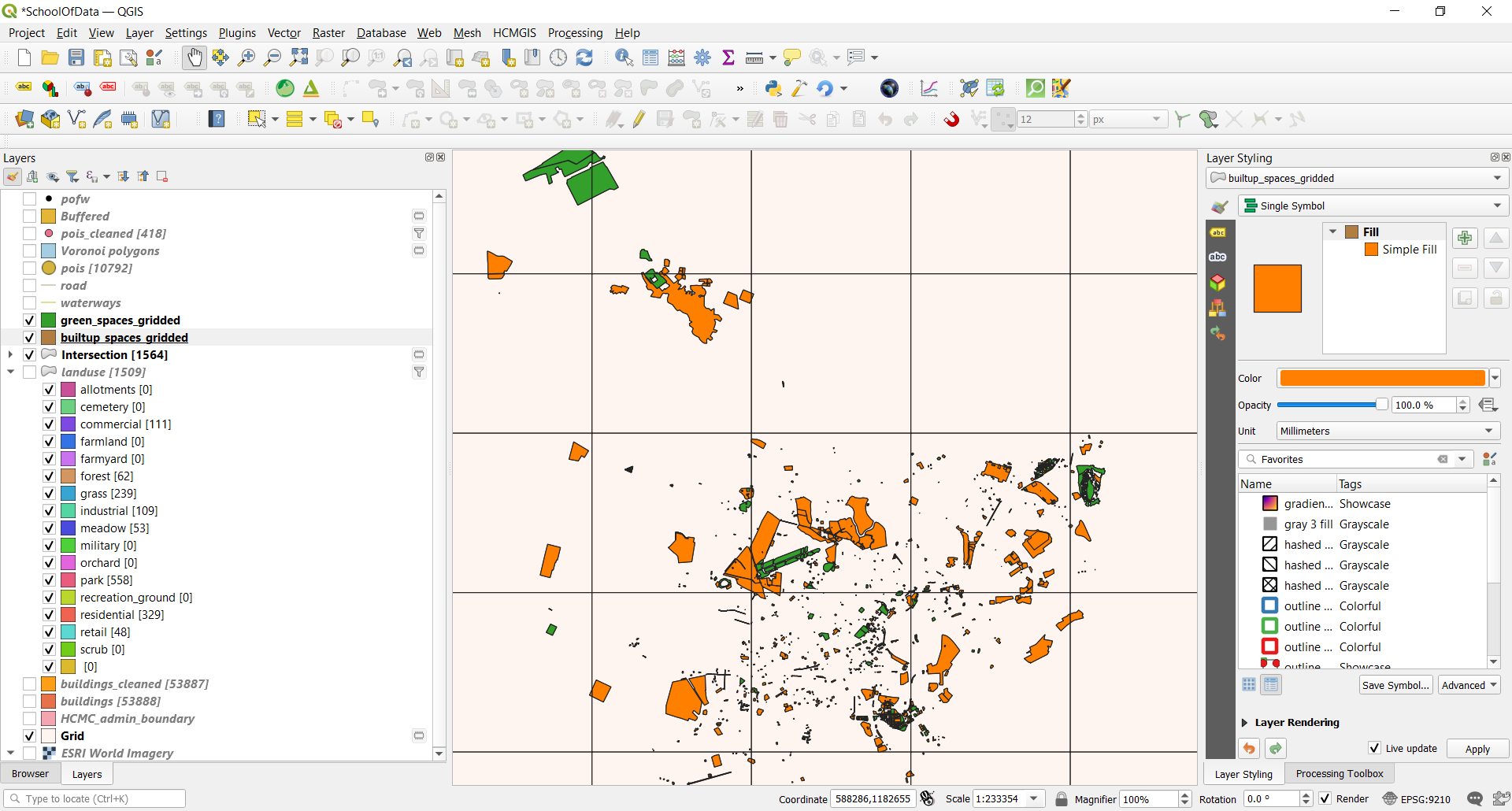Click the Temporal Controller clock icon
The height and width of the screenshot is (811, 1512).
click(x=558, y=57)
